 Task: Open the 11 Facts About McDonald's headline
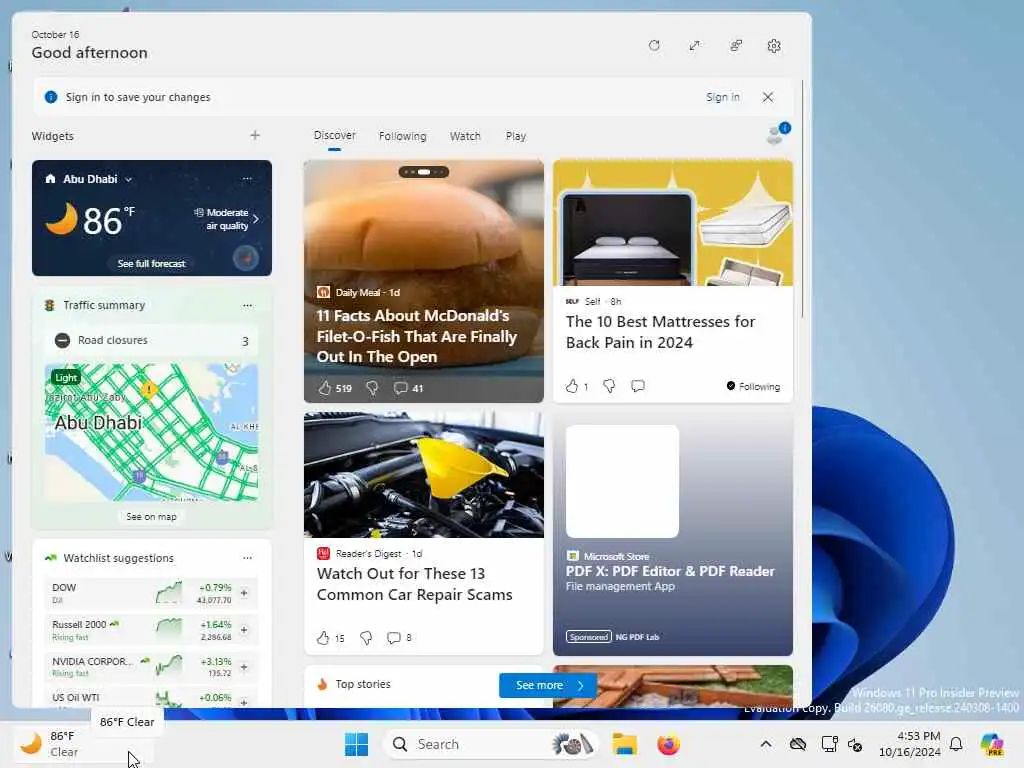pos(416,336)
